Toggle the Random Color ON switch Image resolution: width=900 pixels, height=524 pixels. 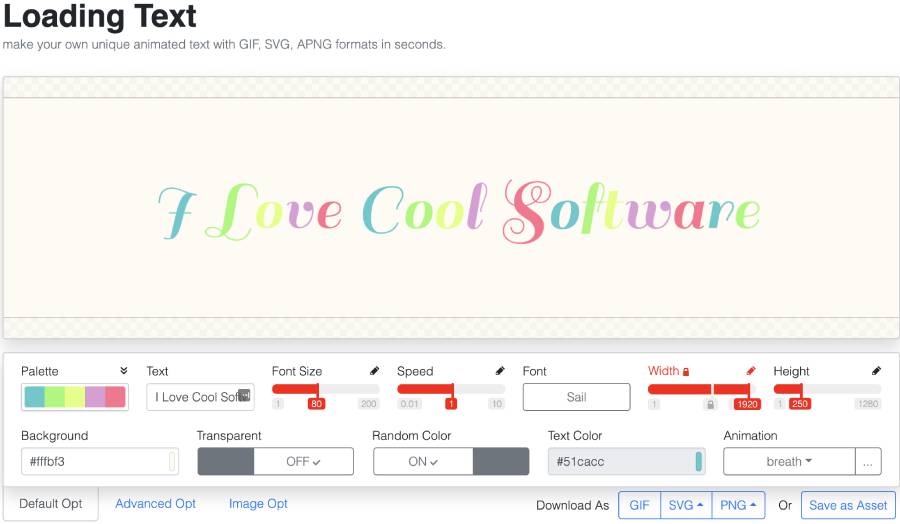[451, 461]
